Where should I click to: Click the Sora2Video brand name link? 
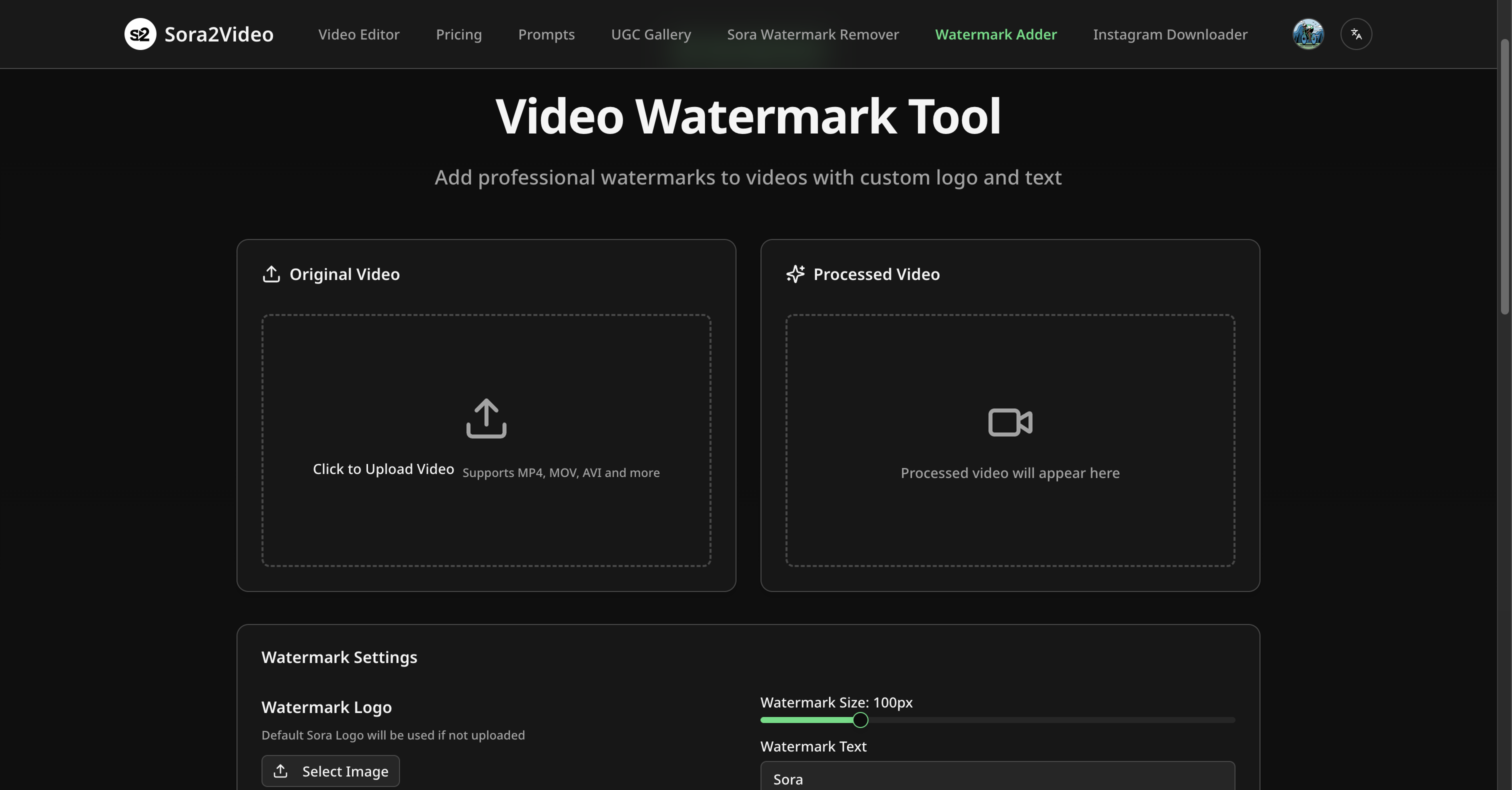[219, 34]
